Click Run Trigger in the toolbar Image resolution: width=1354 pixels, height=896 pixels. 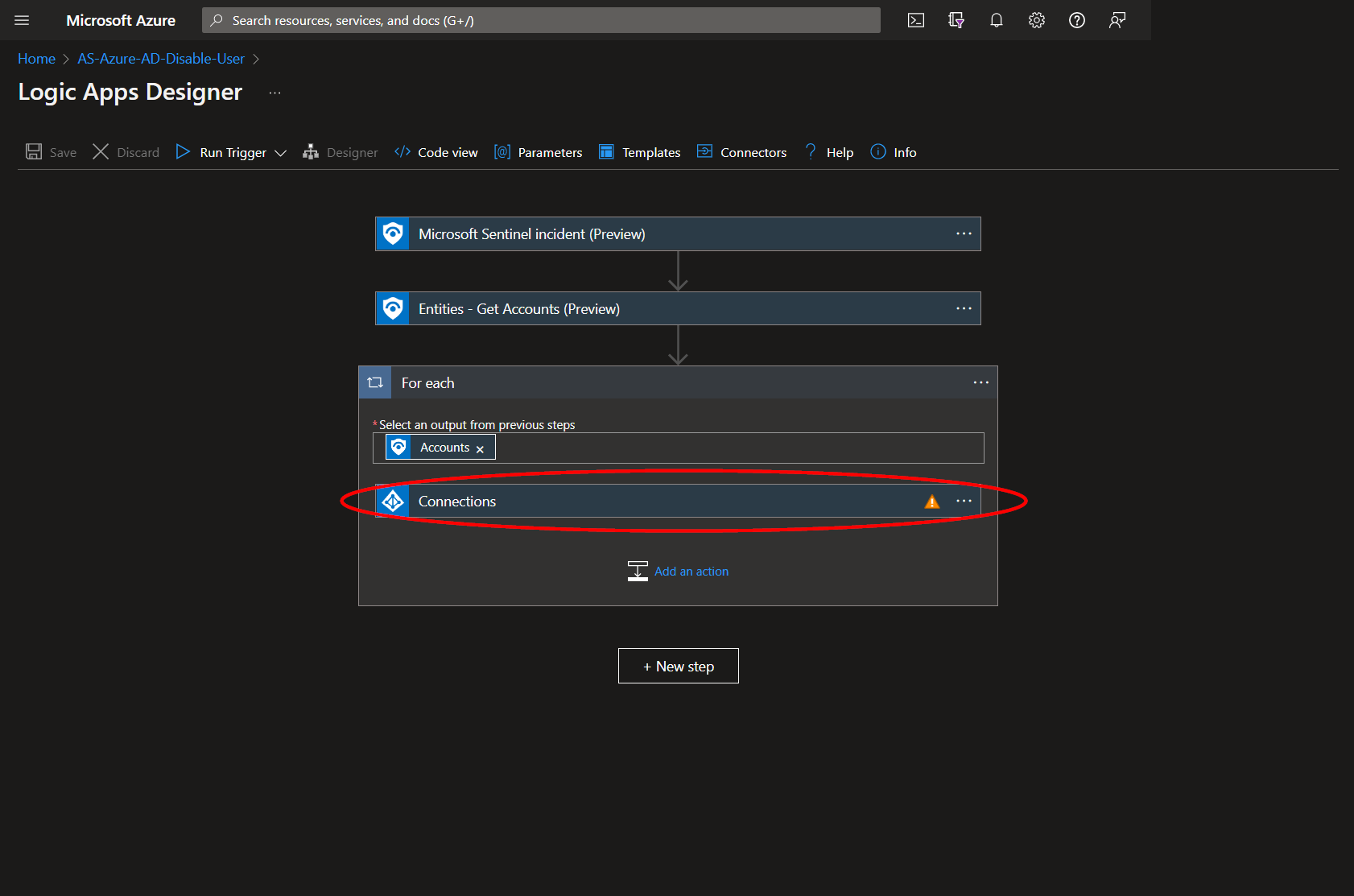[x=221, y=152]
